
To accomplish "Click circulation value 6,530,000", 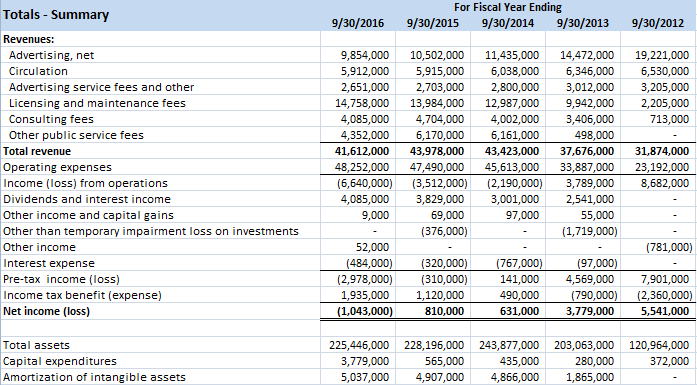I will pos(665,71).
